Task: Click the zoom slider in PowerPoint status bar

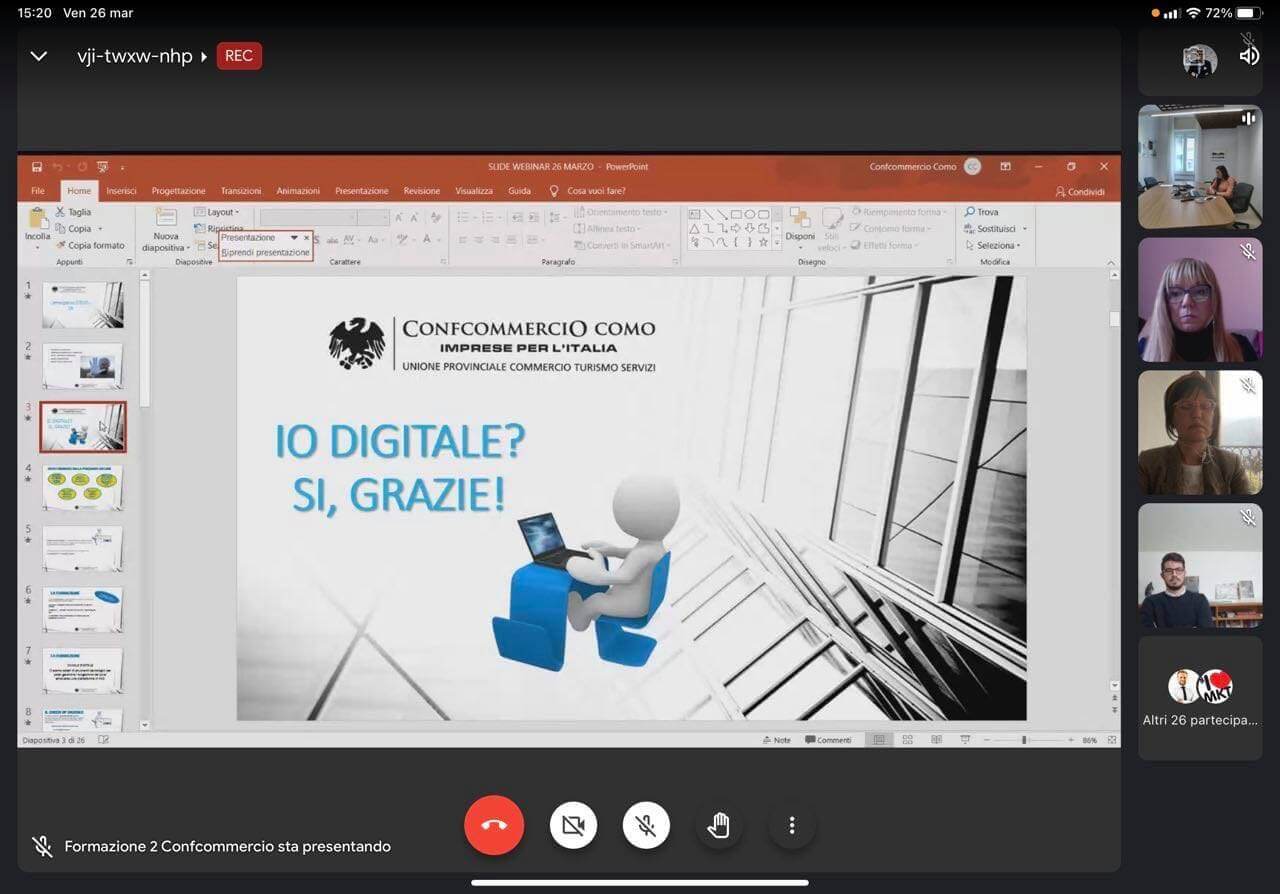Action: pos(1024,740)
